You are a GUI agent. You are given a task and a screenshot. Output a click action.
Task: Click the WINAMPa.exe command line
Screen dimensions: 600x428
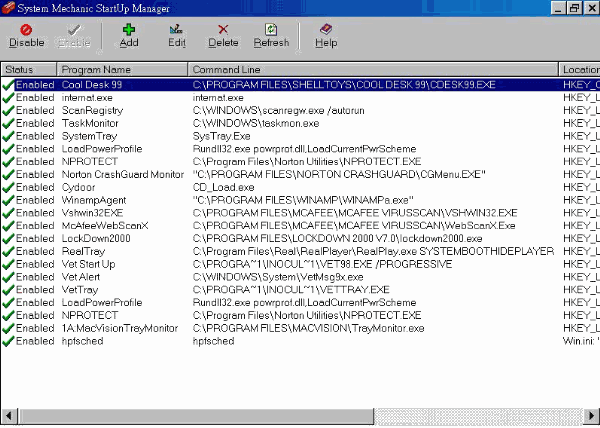point(303,200)
